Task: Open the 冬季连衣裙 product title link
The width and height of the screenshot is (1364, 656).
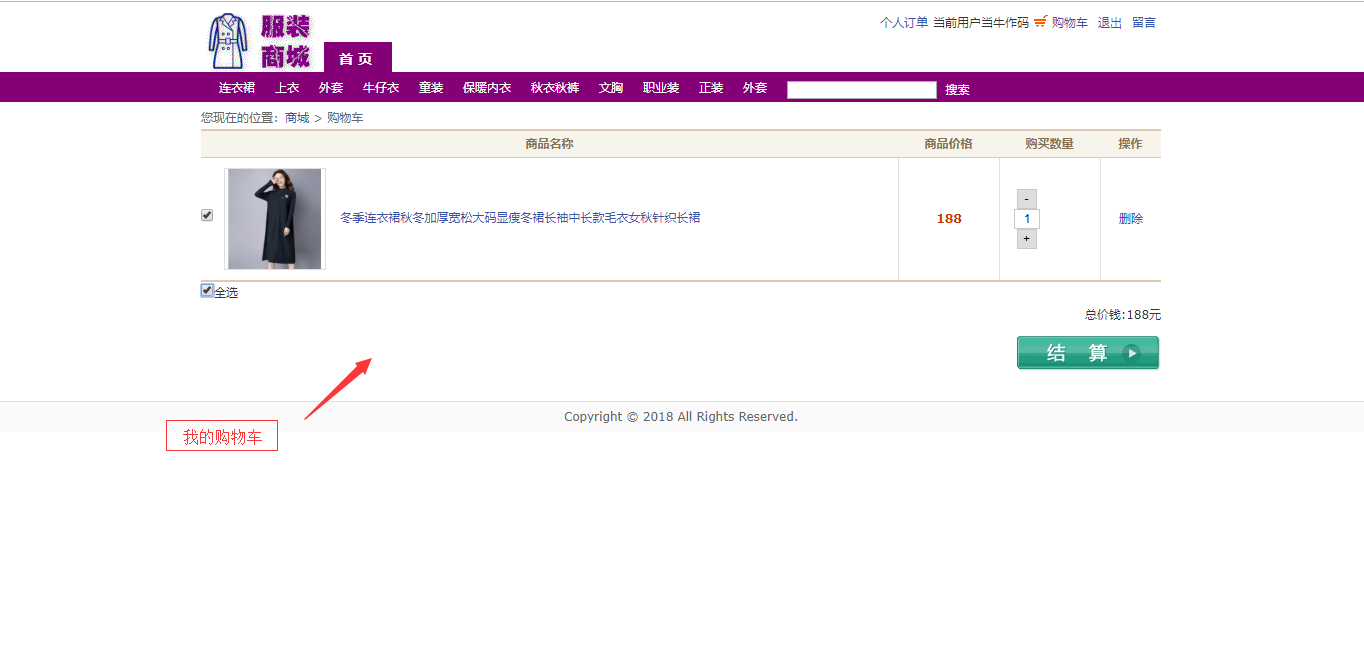Action: click(520, 218)
